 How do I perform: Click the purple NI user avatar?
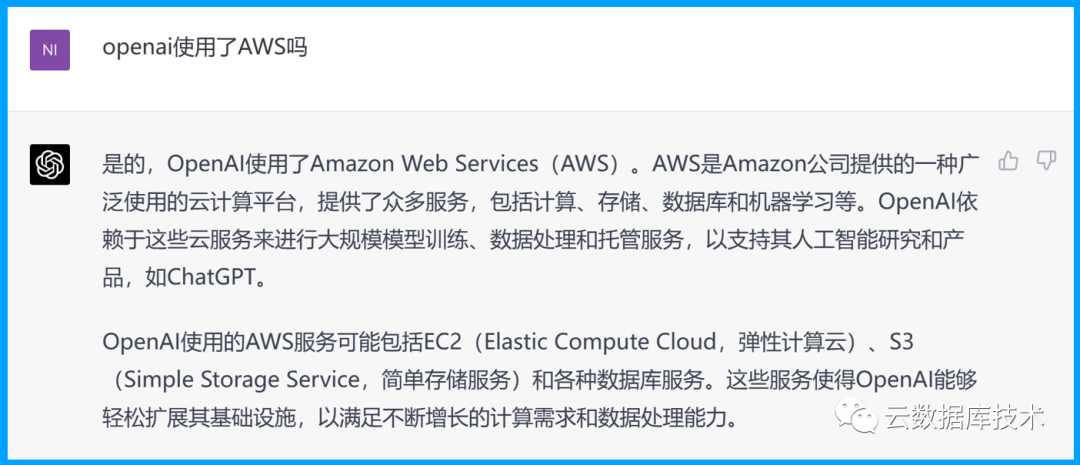(x=50, y=50)
